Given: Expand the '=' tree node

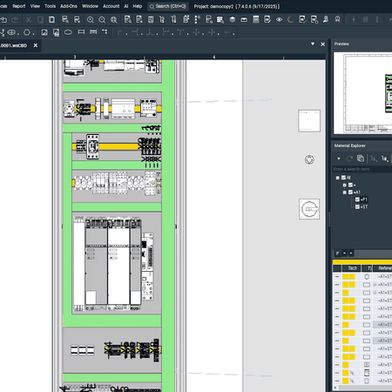Looking at the screenshot, I should [x=345, y=185].
